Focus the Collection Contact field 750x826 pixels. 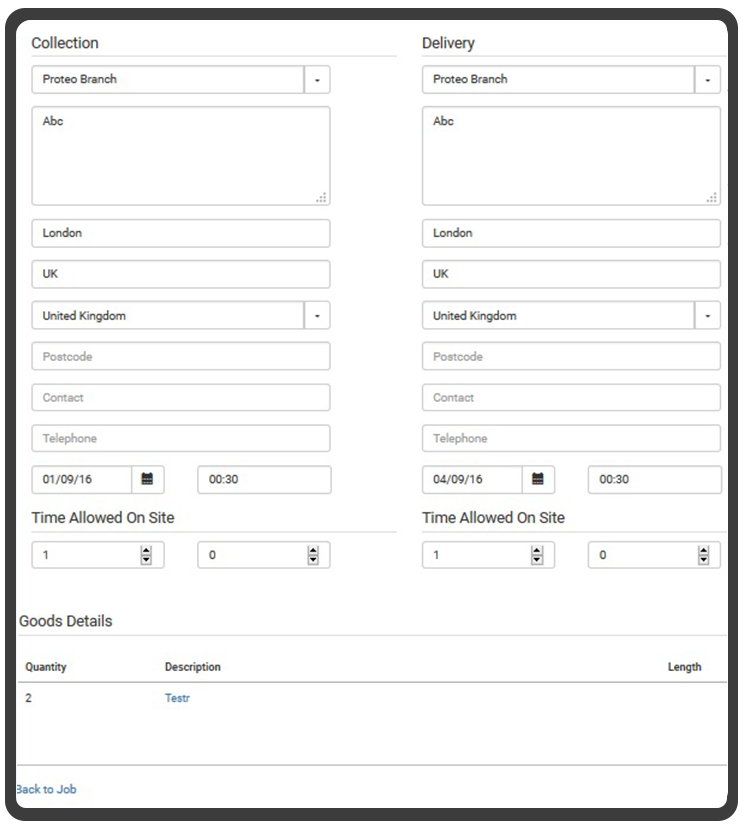click(x=181, y=397)
